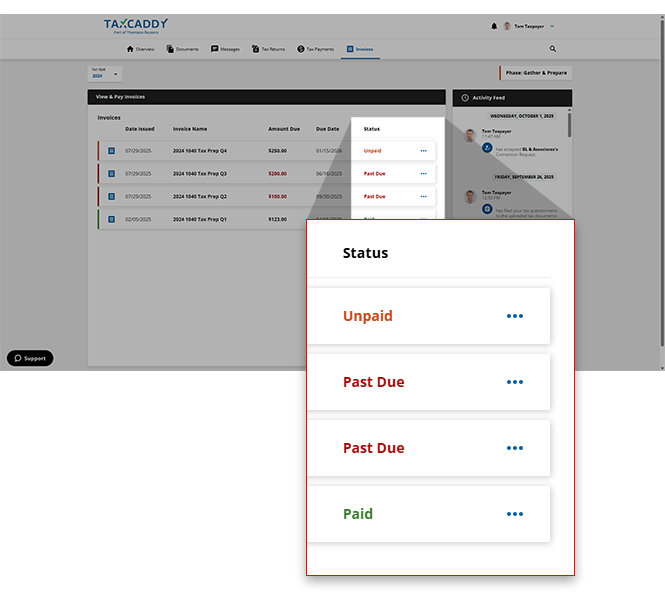
Task: Click invoice icon for 2024 1040 Tax Prep Q2
Action: tap(111, 197)
